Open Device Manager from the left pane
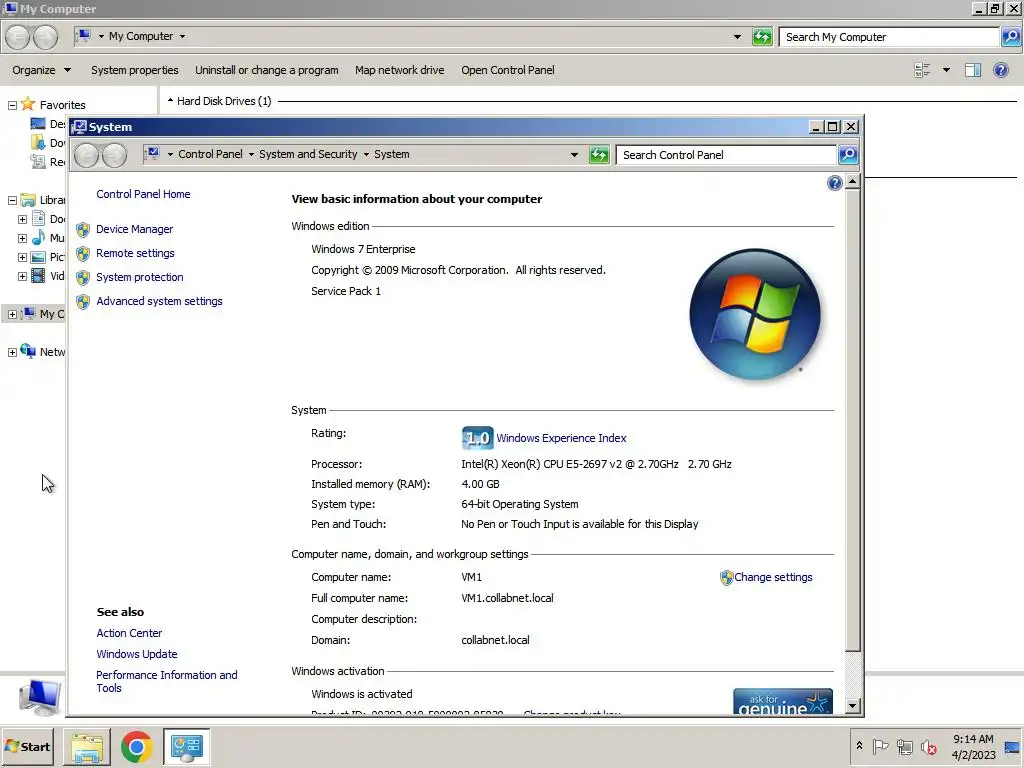 pyautogui.click(x=135, y=229)
